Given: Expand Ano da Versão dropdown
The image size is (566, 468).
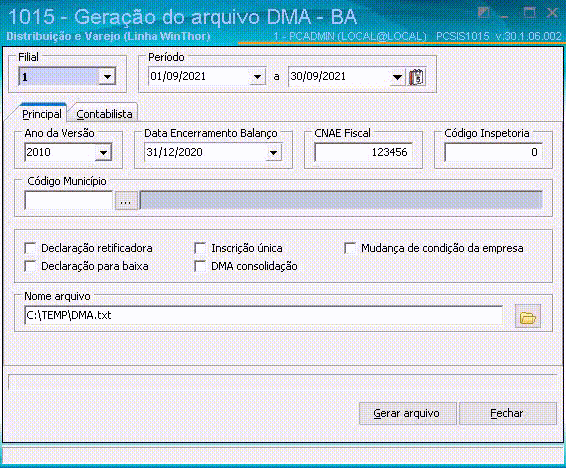Looking at the screenshot, I should point(104,152).
